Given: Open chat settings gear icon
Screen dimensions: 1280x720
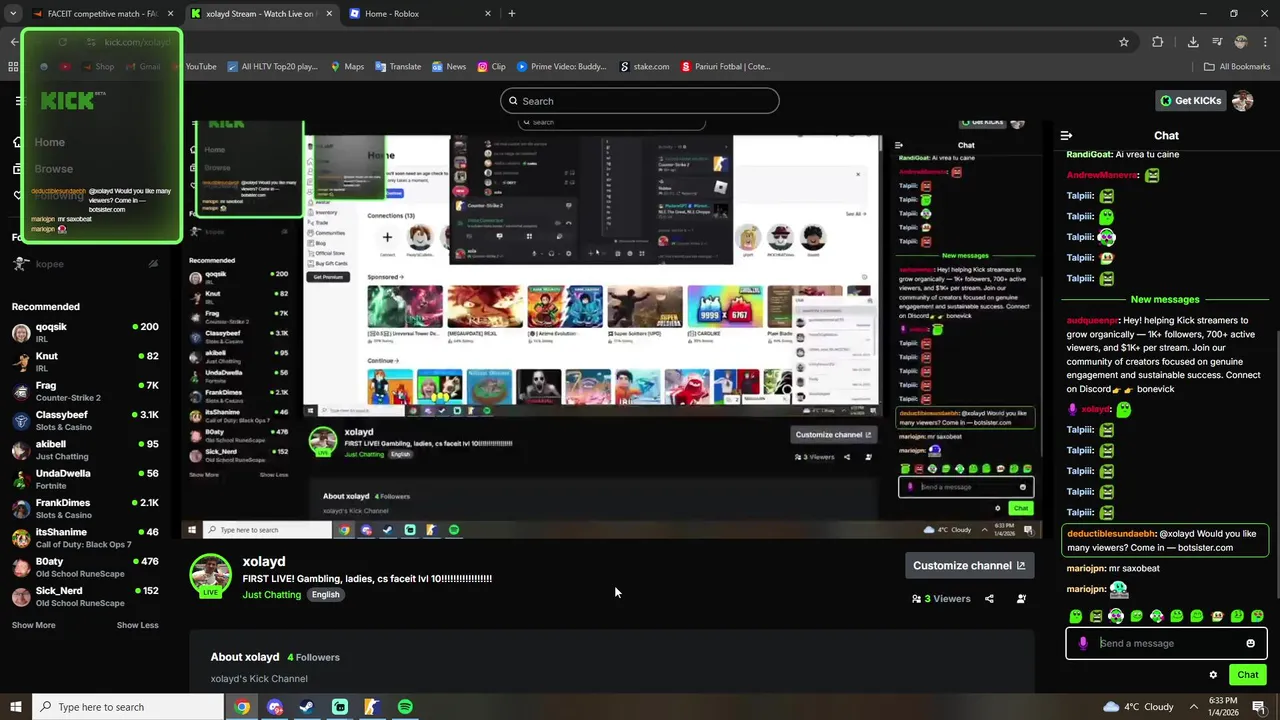Looking at the screenshot, I should pyautogui.click(x=1213, y=675).
